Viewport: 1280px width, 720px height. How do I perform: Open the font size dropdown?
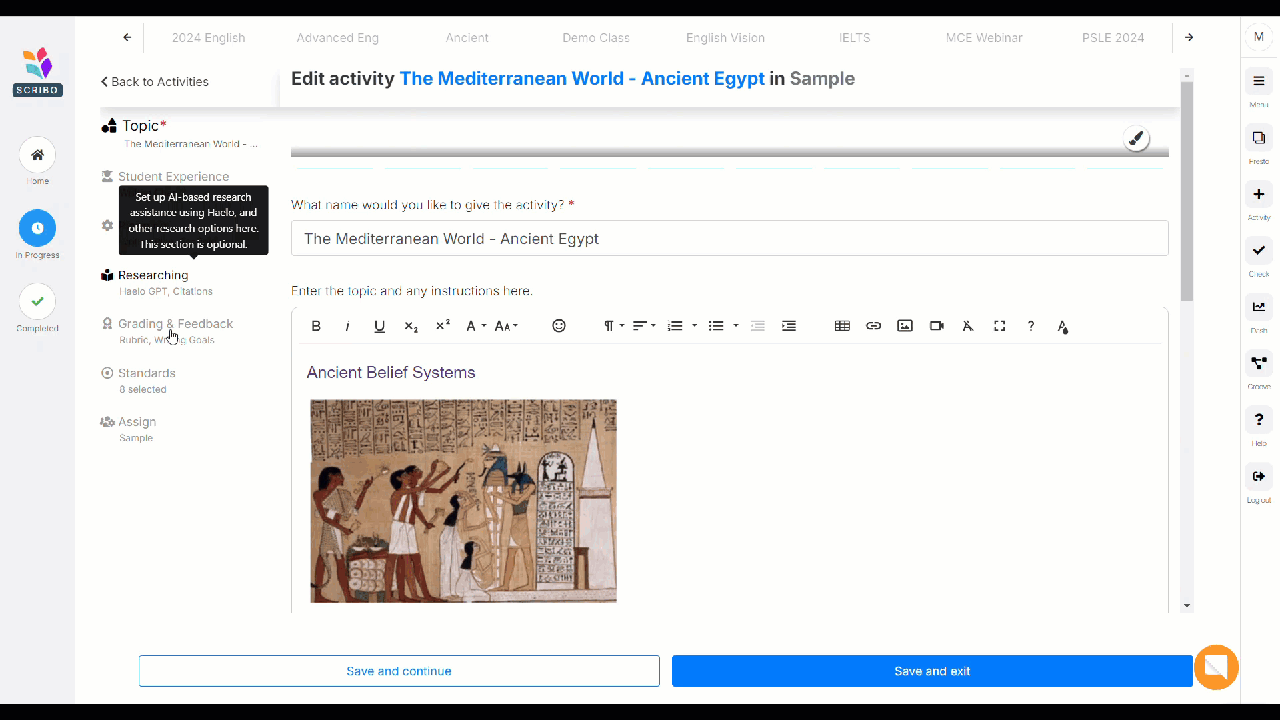(x=506, y=326)
